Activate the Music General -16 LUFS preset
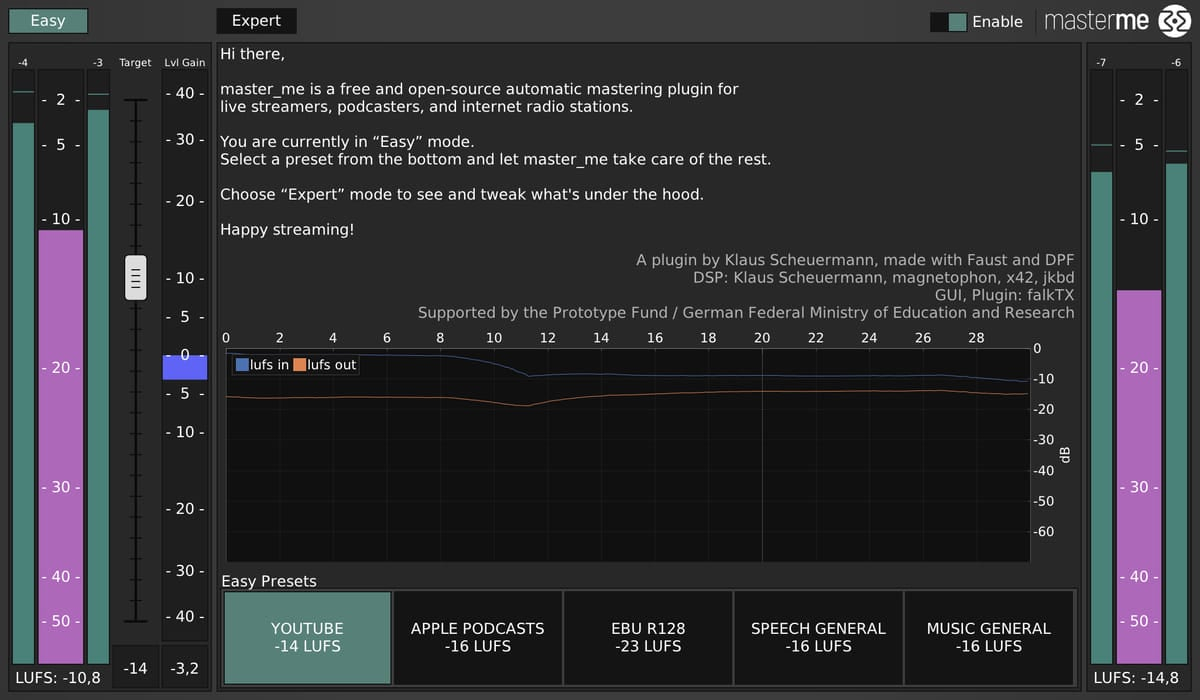1200x700 pixels. click(988, 637)
